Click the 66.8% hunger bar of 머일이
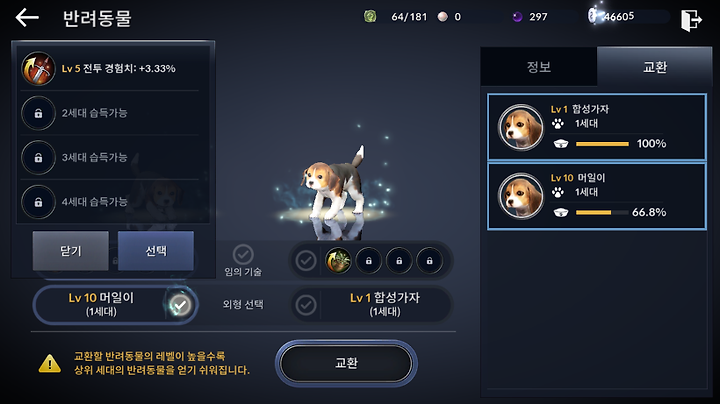720x404 pixels. pyautogui.click(x=602, y=213)
